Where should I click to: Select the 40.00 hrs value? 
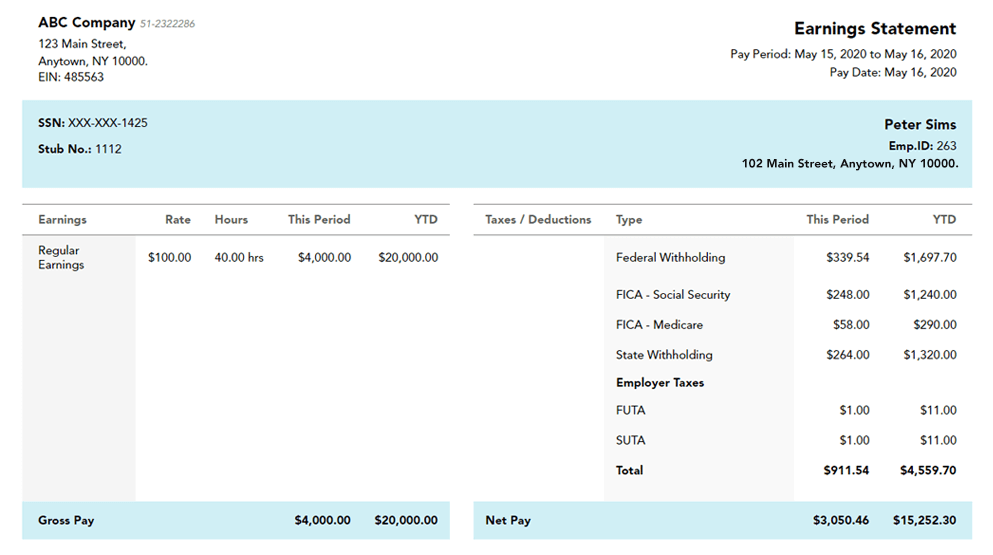coord(239,257)
